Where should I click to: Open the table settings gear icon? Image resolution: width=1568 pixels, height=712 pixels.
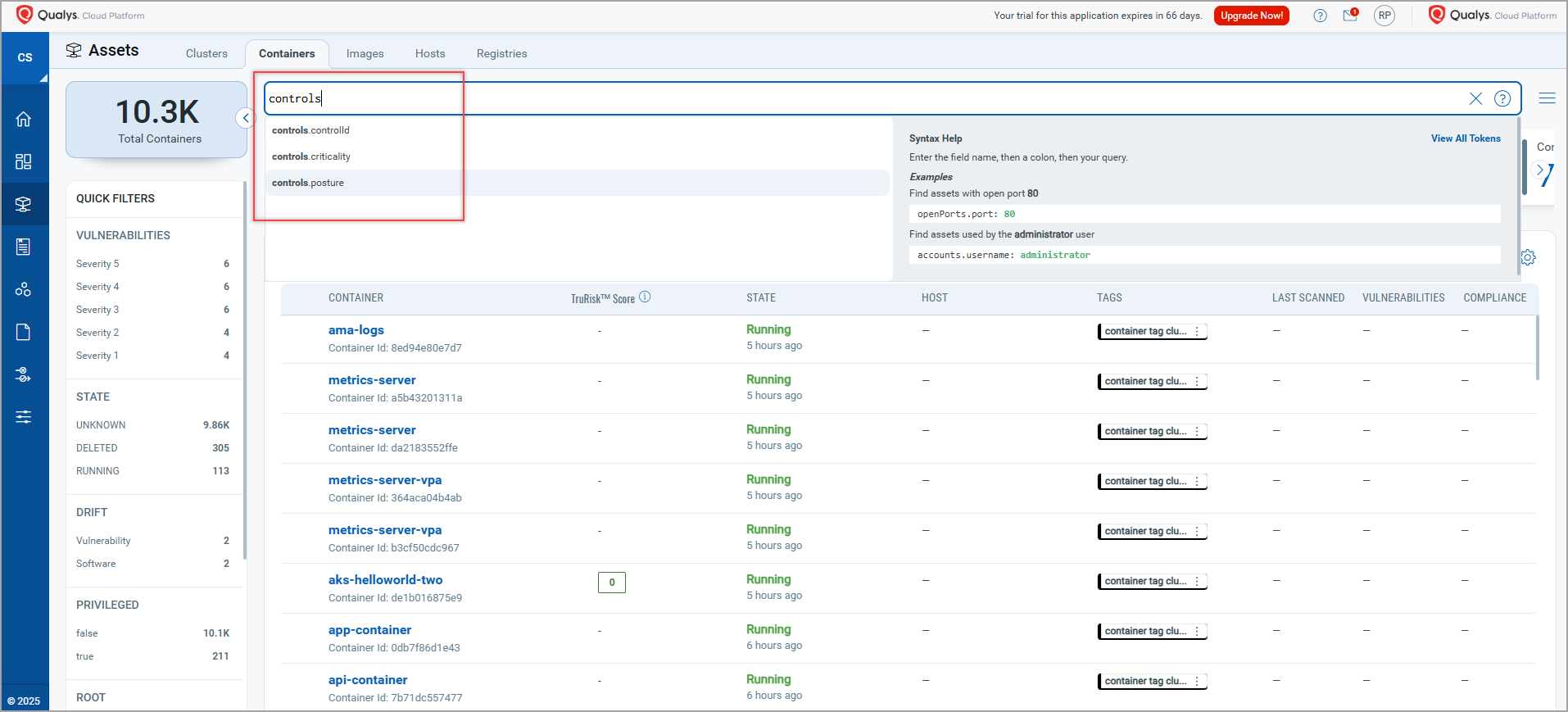(x=1528, y=257)
